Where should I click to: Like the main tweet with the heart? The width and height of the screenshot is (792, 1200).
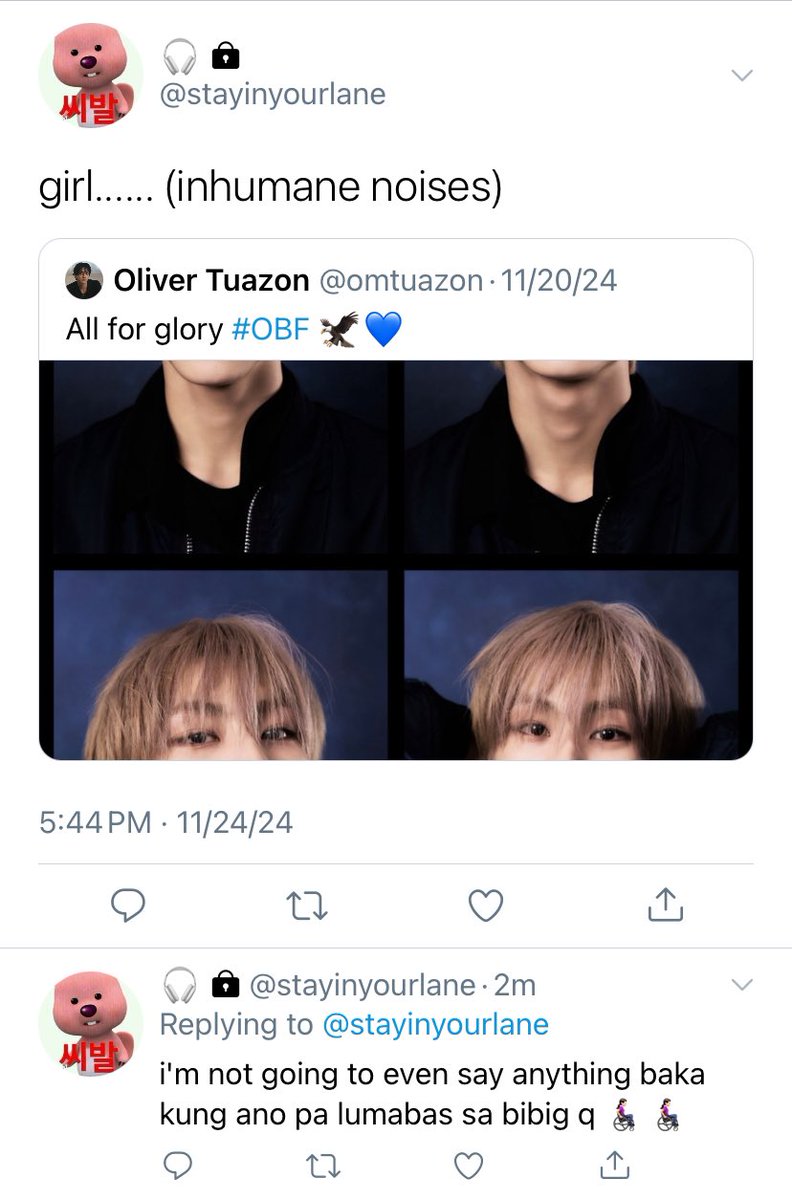click(485, 905)
